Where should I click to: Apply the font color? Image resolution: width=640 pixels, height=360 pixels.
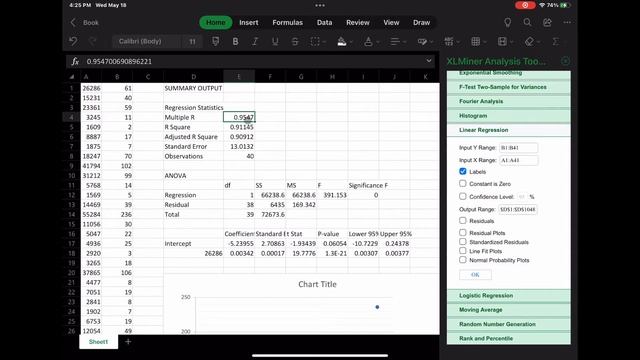tap(368, 41)
